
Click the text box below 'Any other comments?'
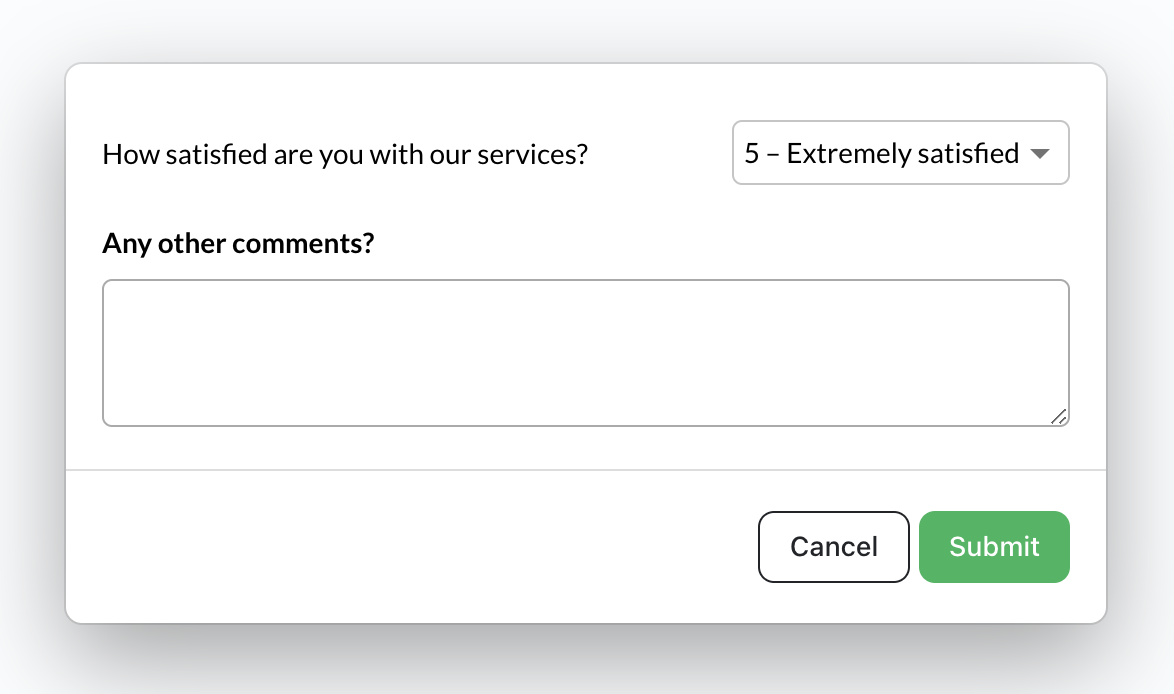[x=585, y=352]
